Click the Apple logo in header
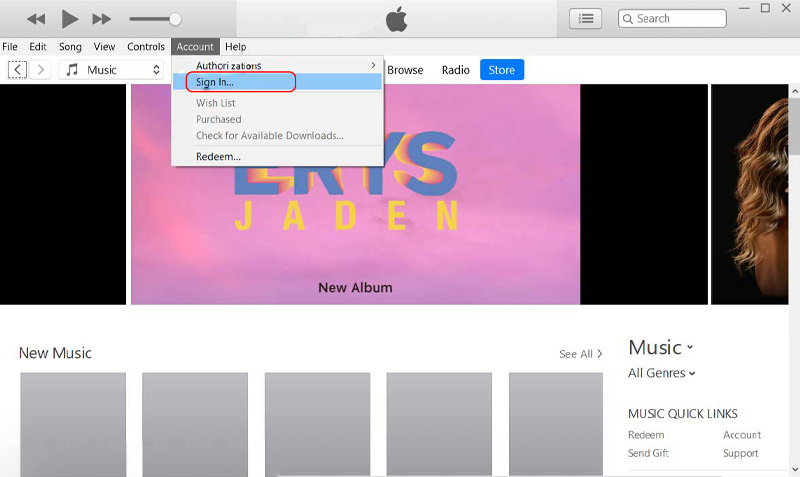 [x=396, y=19]
